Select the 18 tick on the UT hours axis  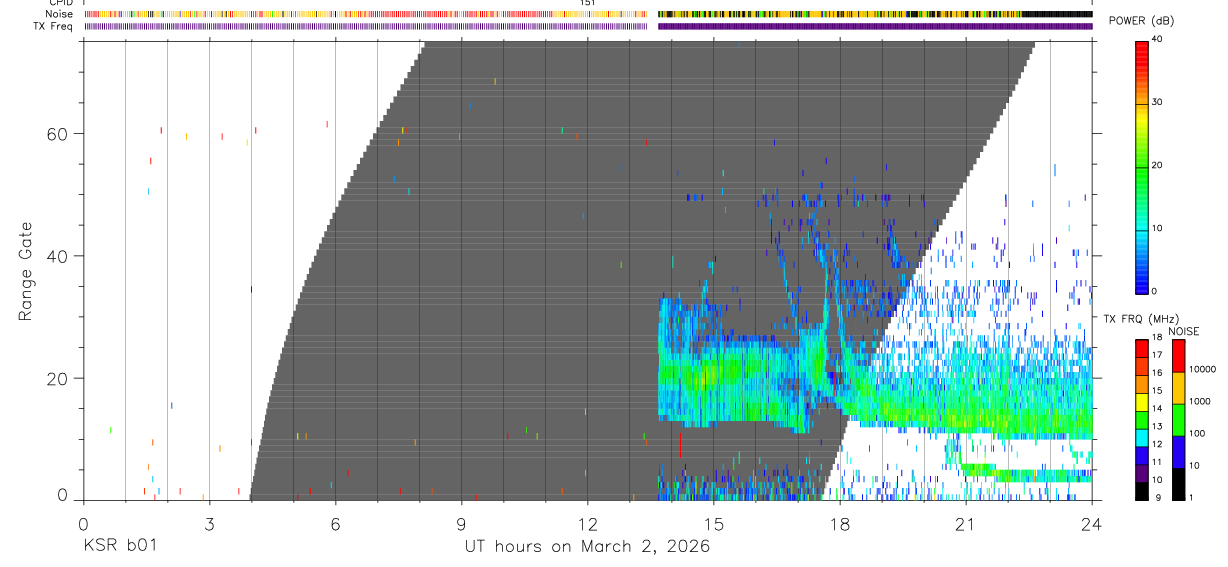tap(840, 522)
